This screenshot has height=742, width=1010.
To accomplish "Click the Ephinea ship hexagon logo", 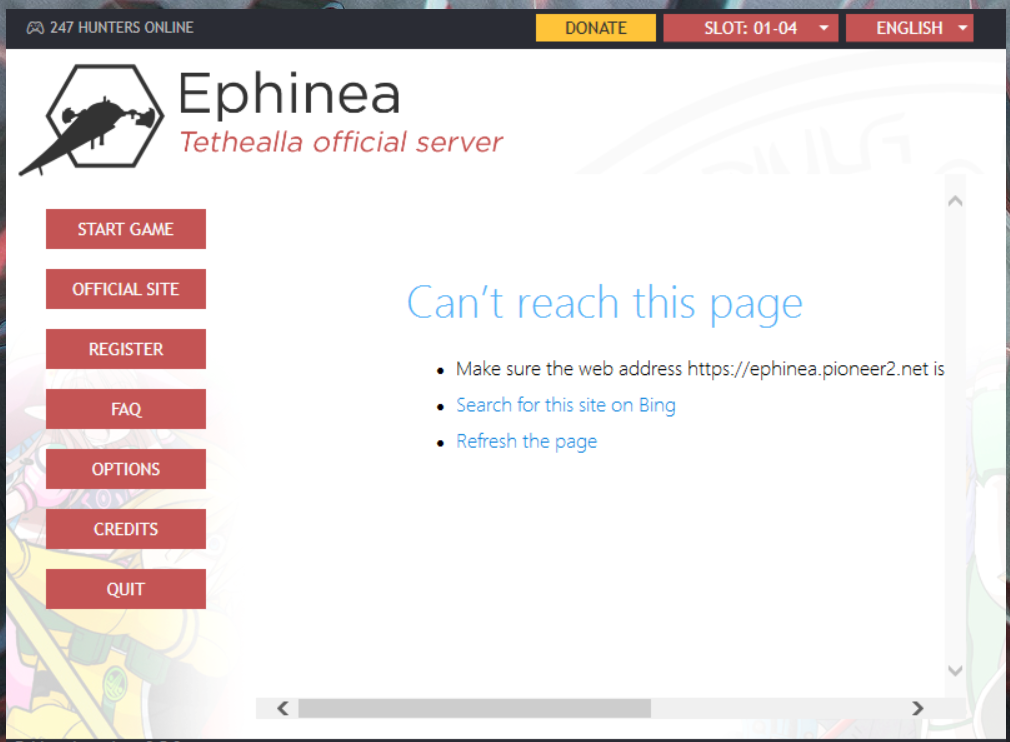I will point(93,119).
